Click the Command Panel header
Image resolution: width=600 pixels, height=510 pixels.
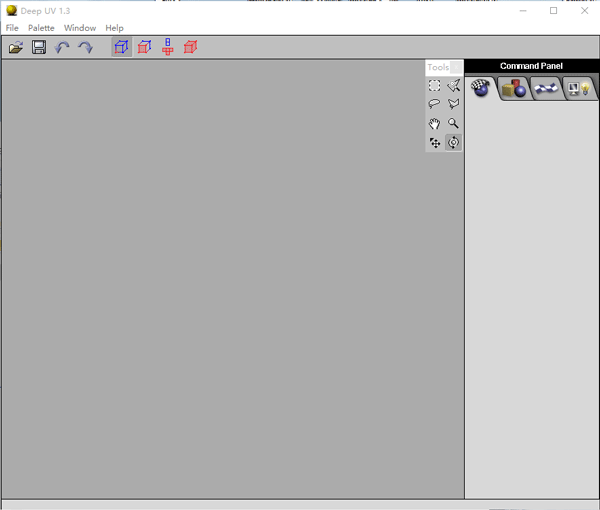coord(531,66)
